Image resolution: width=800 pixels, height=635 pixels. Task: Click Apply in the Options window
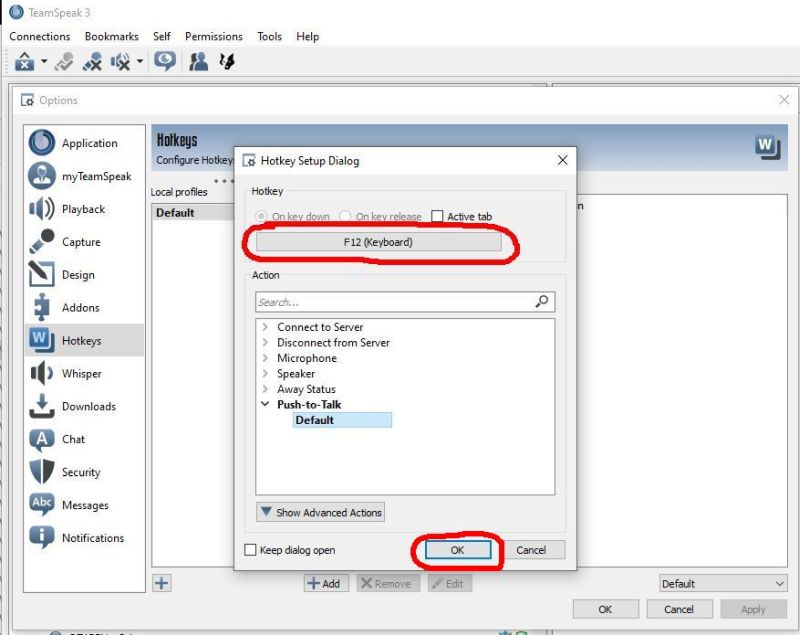click(x=754, y=609)
